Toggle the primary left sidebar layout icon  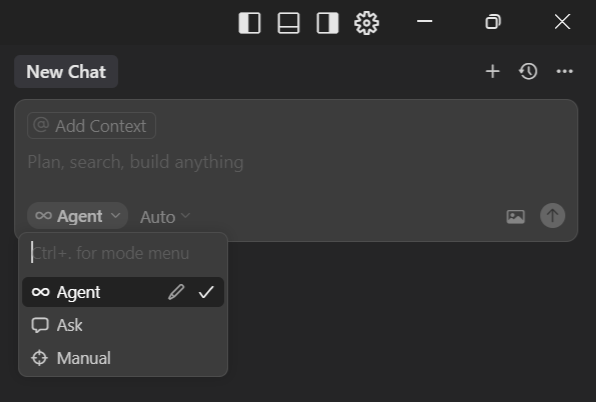[250, 23]
